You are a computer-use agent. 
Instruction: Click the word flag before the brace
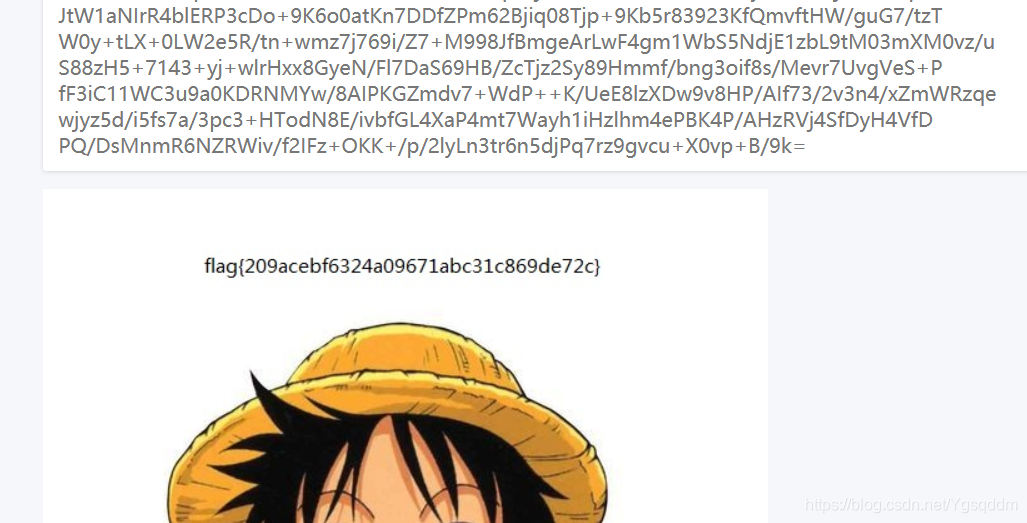[x=221, y=267]
